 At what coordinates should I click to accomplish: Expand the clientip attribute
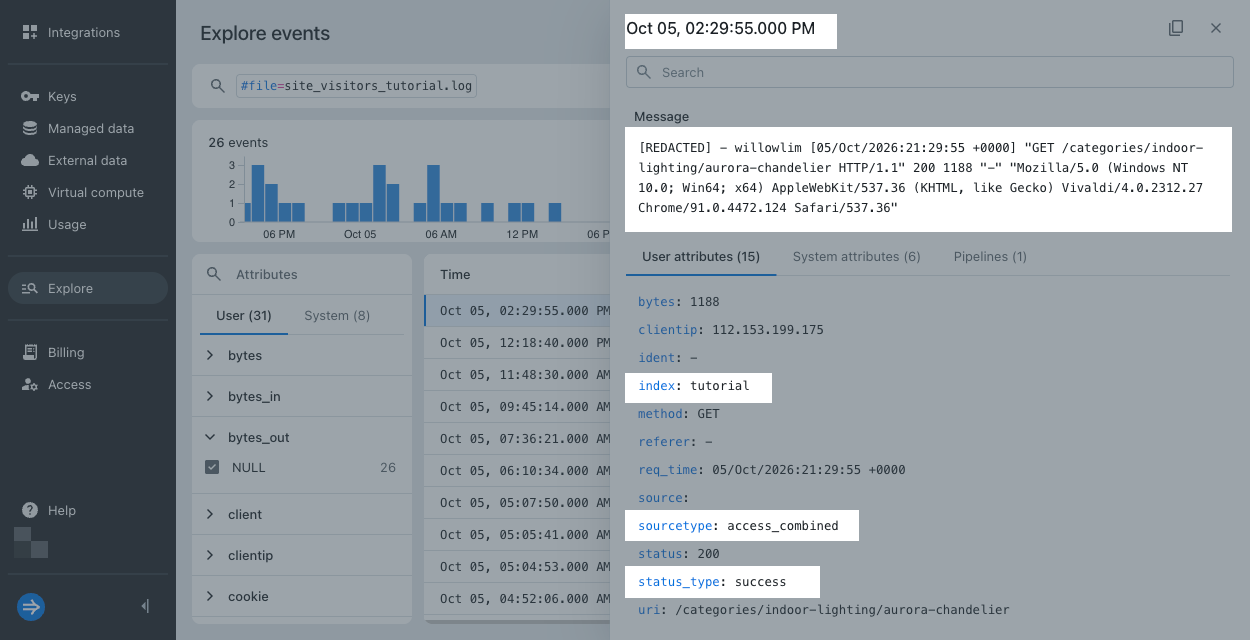click(x=210, y=555)
